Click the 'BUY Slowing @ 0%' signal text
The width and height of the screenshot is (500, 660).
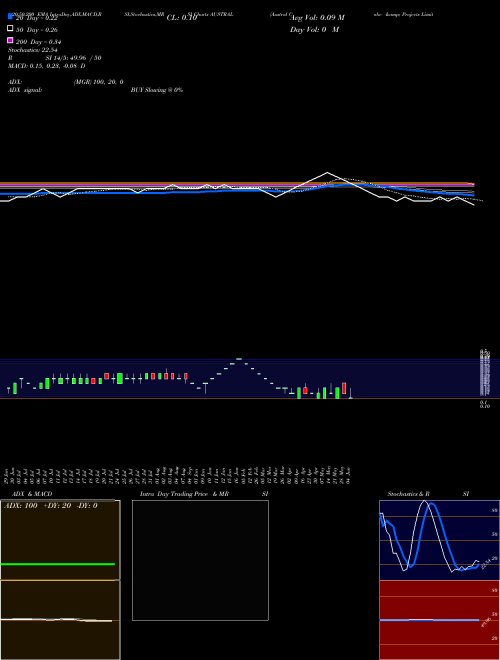[x=157, y=90]
